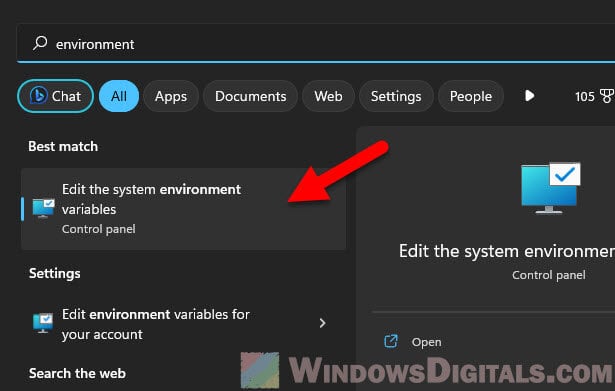Switch to the Documents filter tab
615x391 pixels.
[250, 96]
